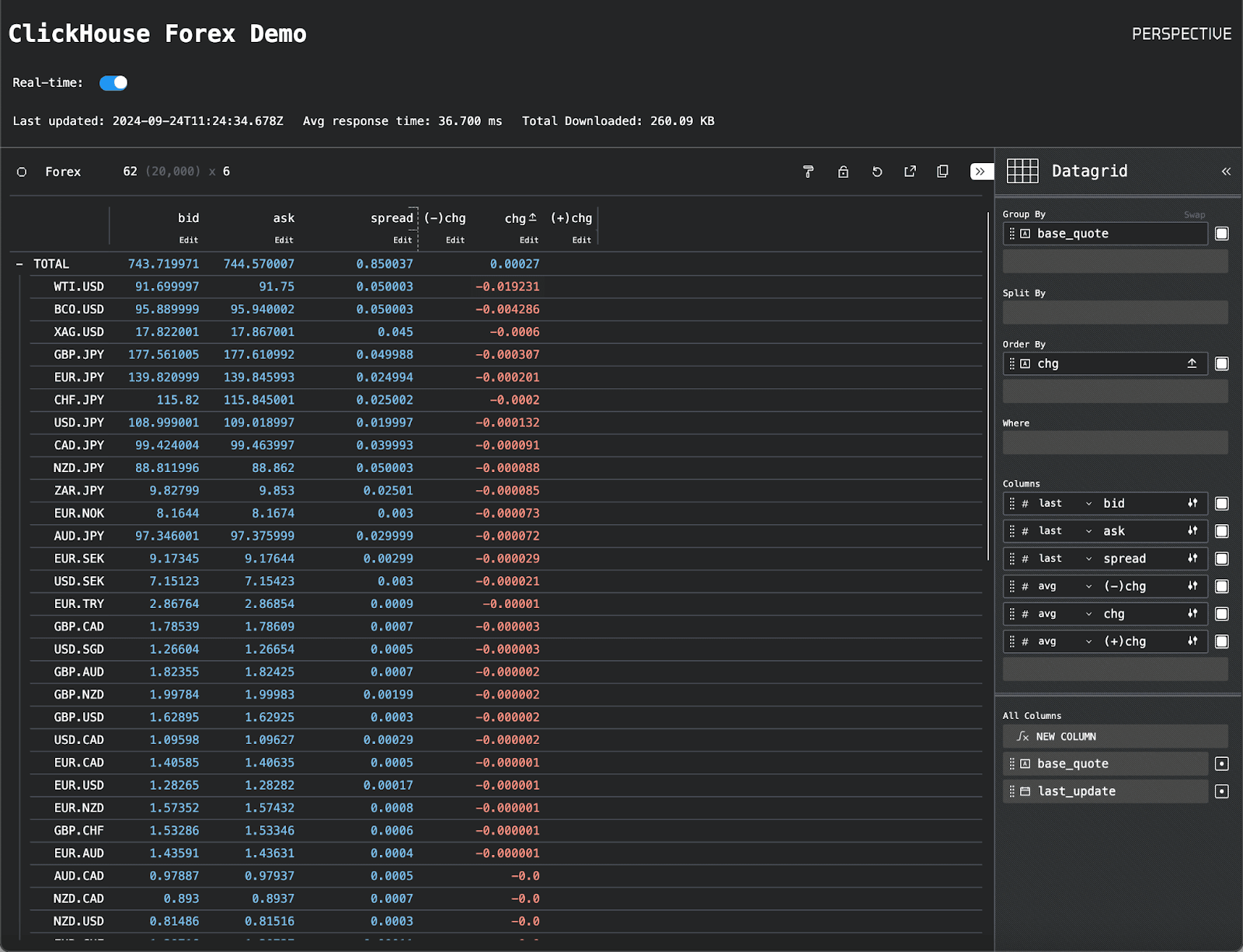This screenshot has height=952, width=1243.
Task: Collapse the TOTAL row group
Action: [19, 265]
